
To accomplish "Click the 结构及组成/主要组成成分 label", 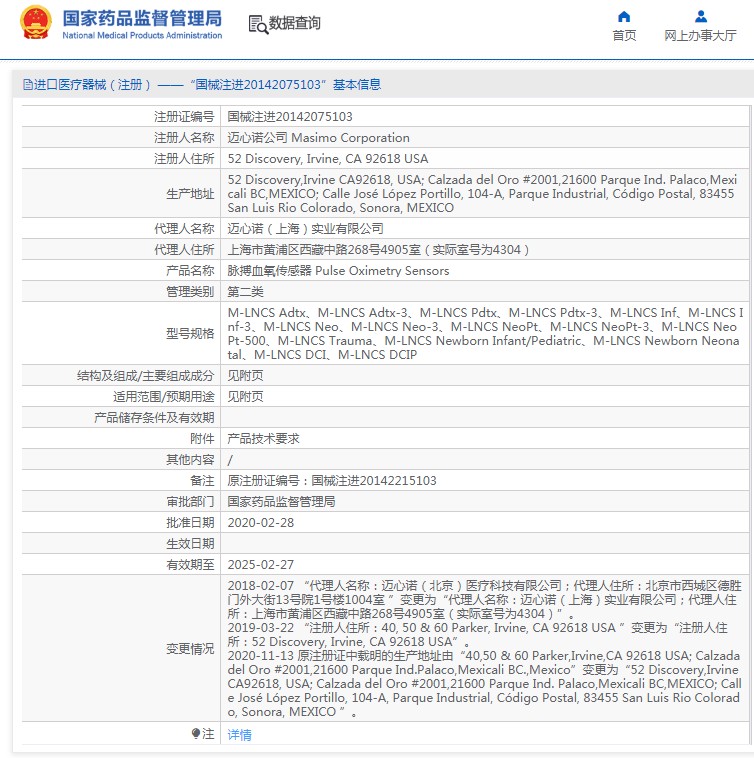I will 145,376.
